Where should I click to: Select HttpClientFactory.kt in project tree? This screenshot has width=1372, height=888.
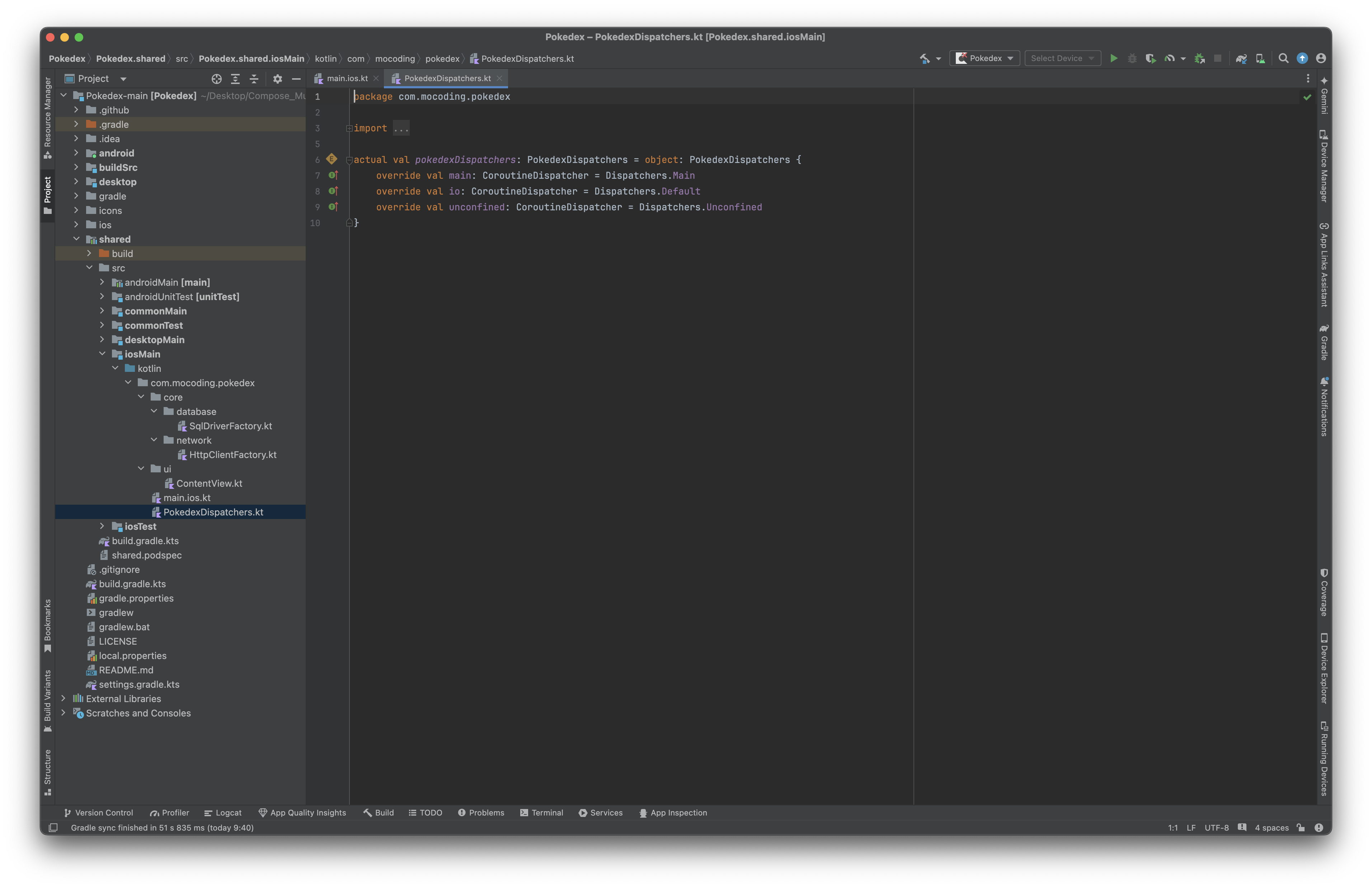pyautogui.click(x=232, y=454)
